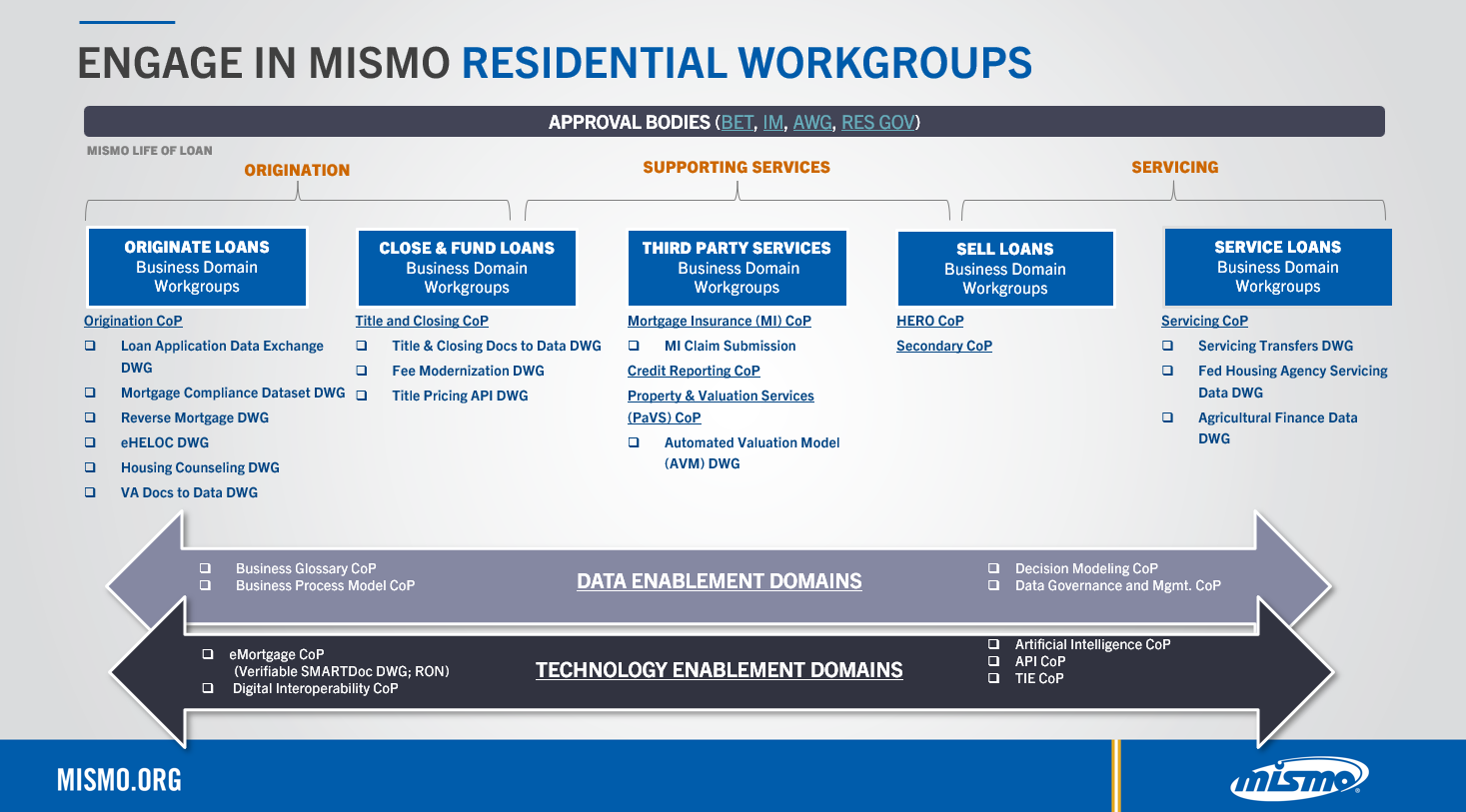
Task: Open the IM approval body link
Action: [x=771, y=122]
